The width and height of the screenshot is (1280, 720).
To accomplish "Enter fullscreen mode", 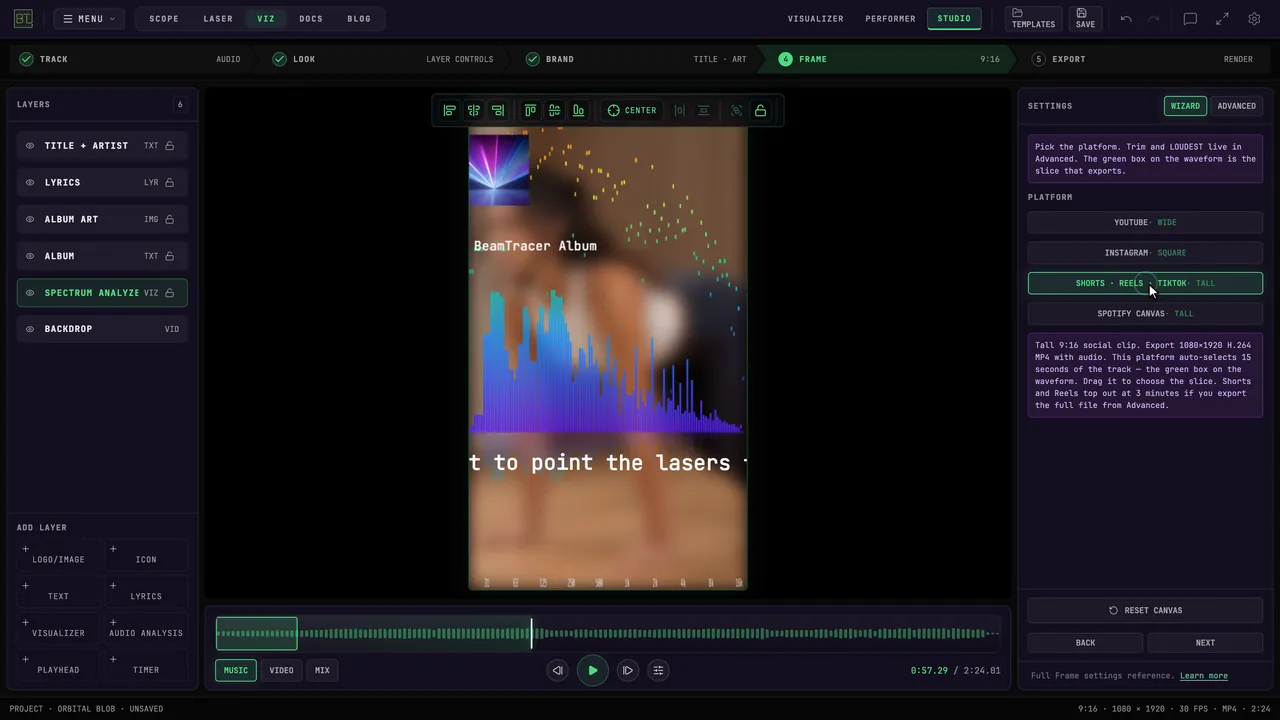I will tap(1222, 18).
